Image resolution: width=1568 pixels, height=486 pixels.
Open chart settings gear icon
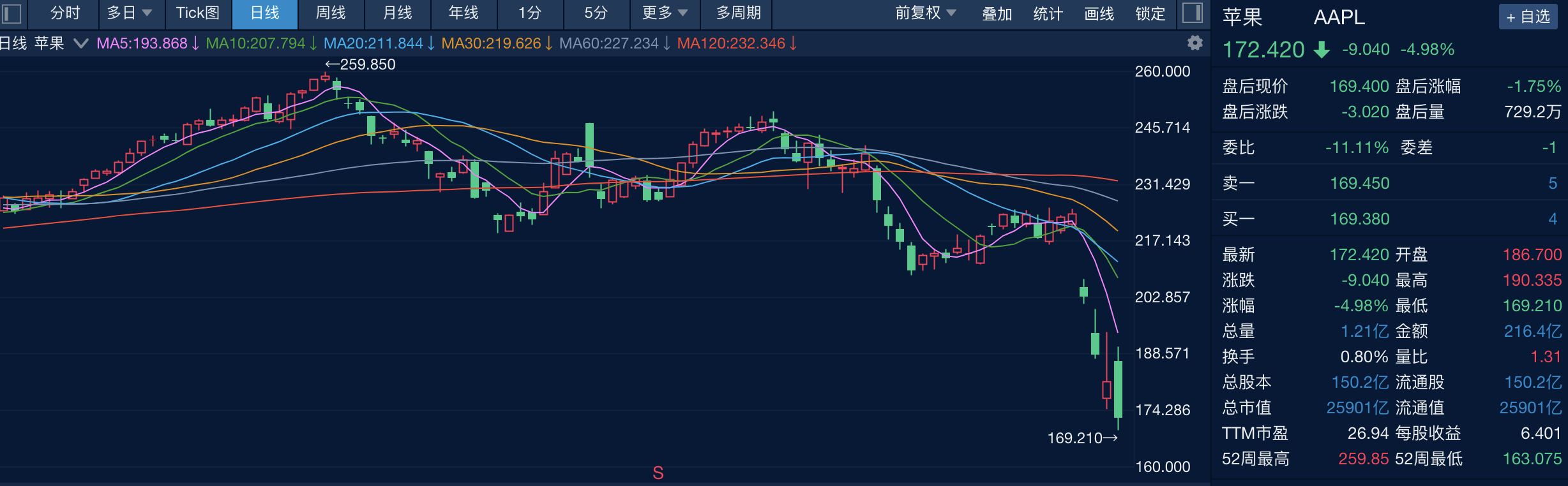[1195, 43]
